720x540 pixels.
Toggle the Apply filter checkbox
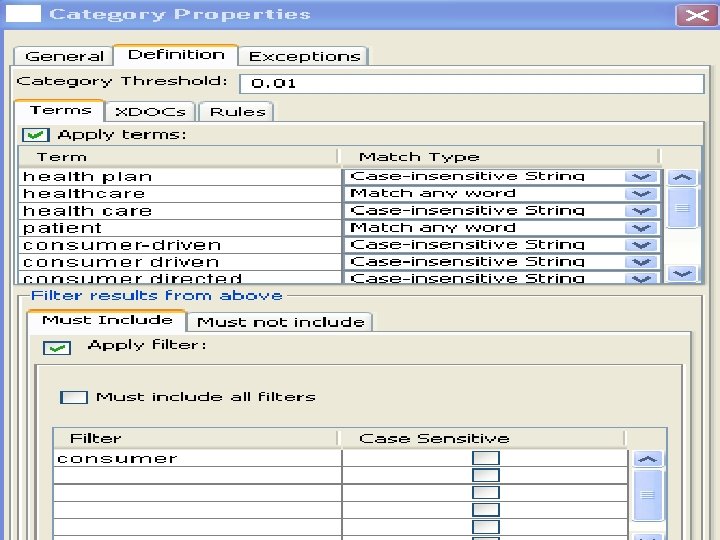coord(57,348)
